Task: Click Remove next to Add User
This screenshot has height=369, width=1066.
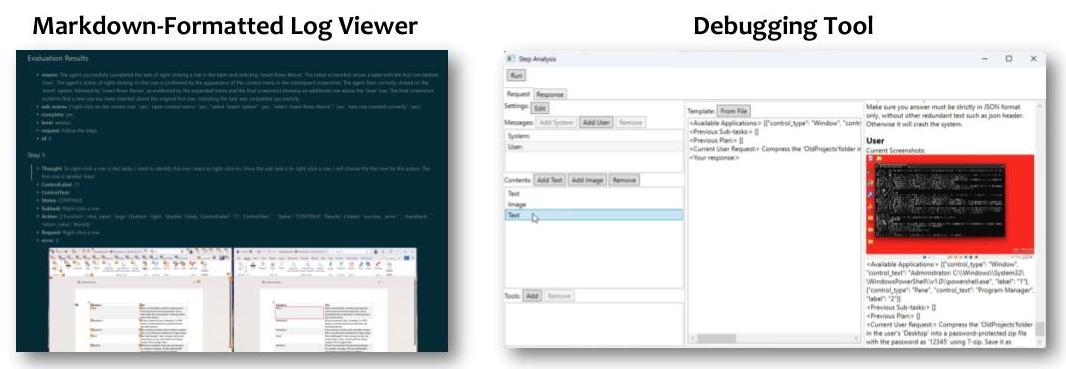Action: coord(630,123)
